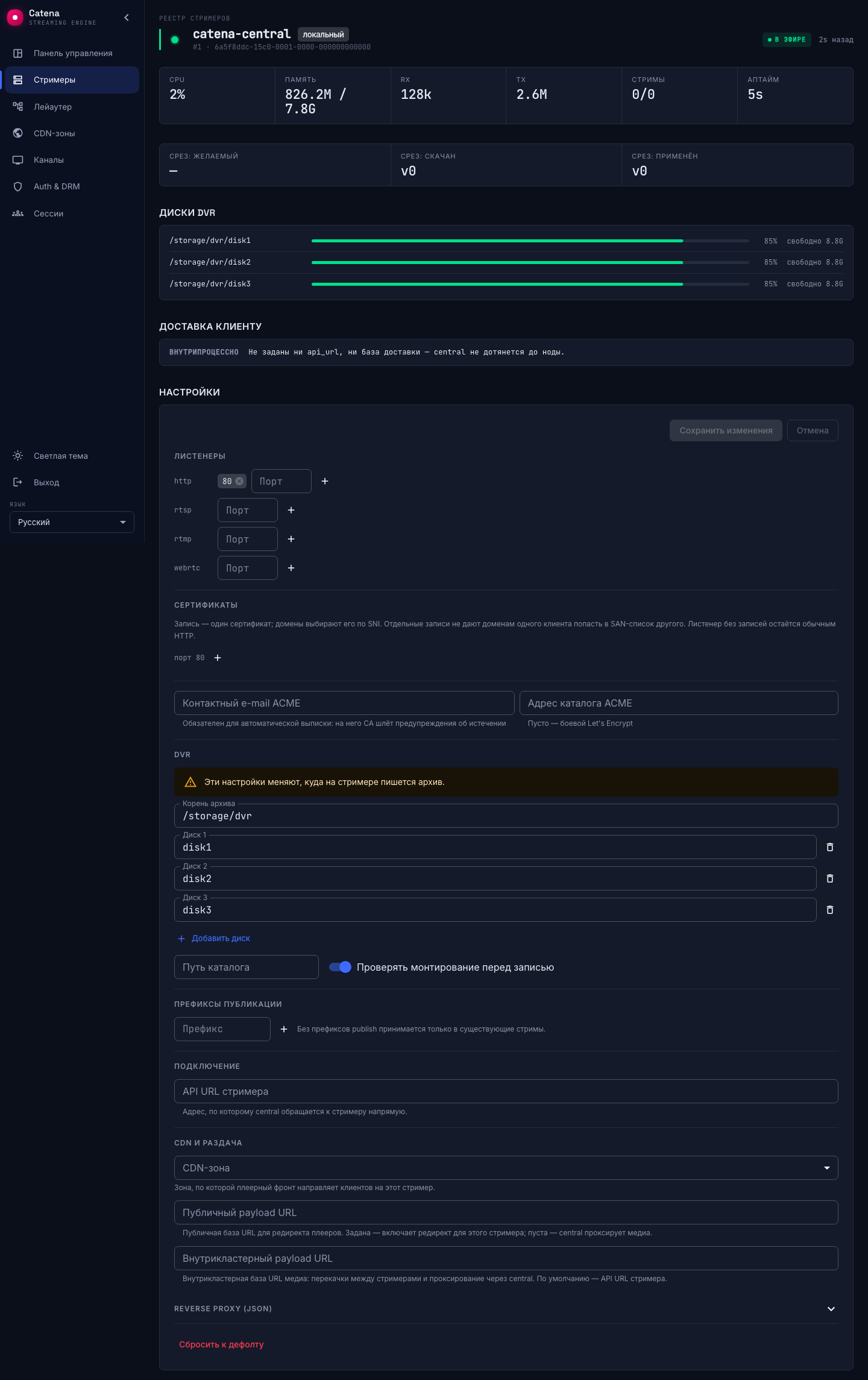This screenshot has height=1380, width=868.
Task: Click the /storage/dvr/disk3 usage bar
Action: [530, 284]
